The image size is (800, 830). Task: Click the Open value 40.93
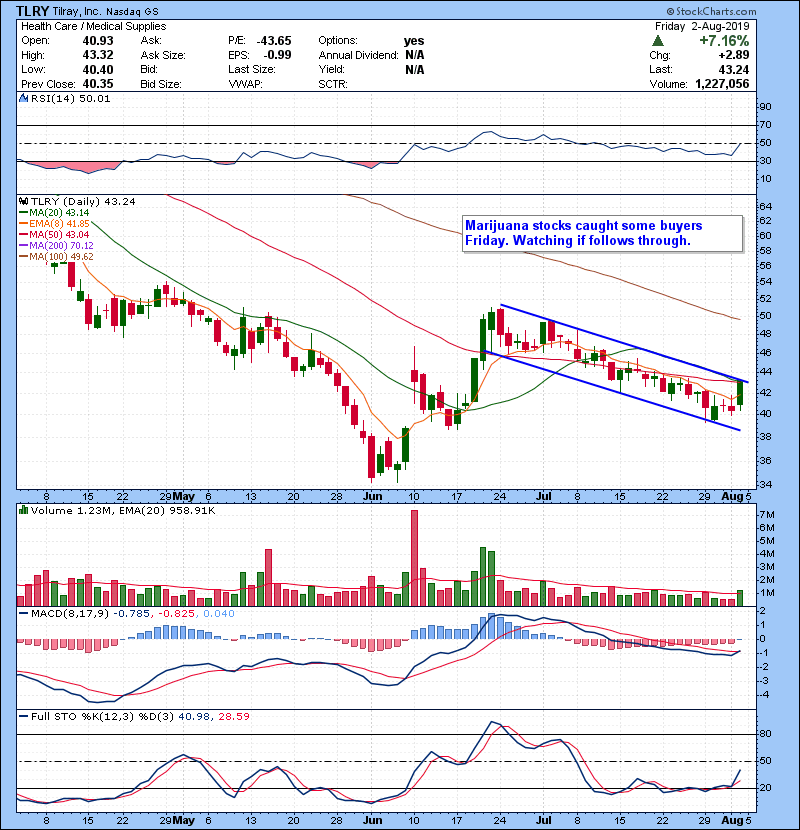coord(98,41)
